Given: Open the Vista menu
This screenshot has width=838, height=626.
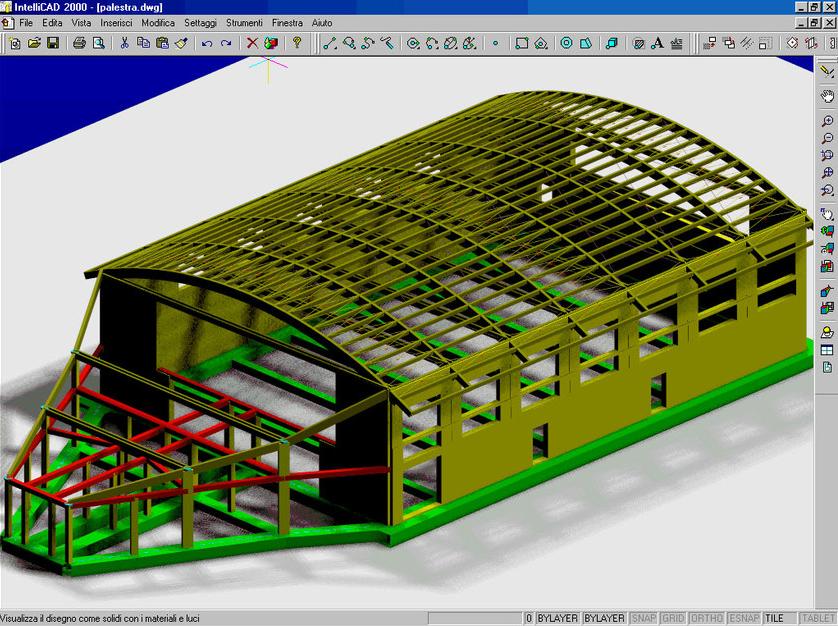Looking at the screenshot, I should point(81,22).
